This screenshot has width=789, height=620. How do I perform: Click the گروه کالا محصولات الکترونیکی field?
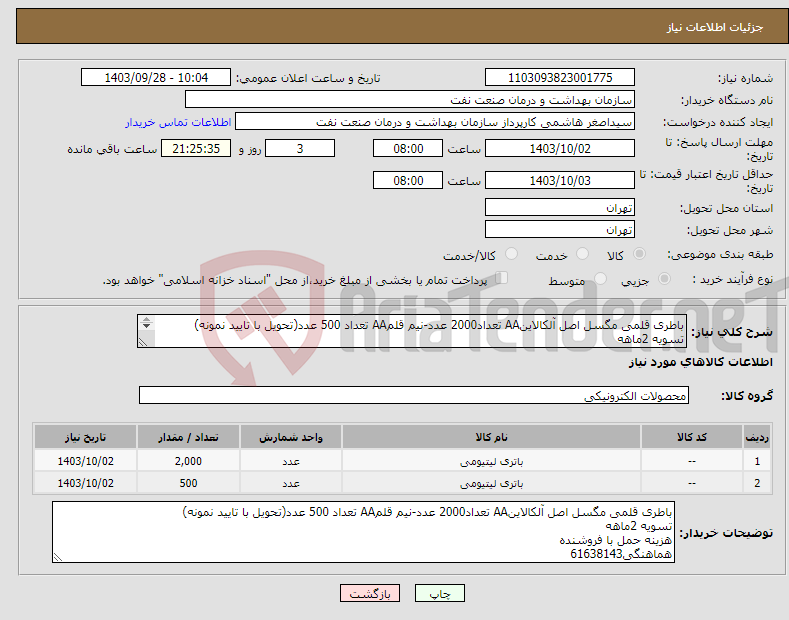click(414, 396)
